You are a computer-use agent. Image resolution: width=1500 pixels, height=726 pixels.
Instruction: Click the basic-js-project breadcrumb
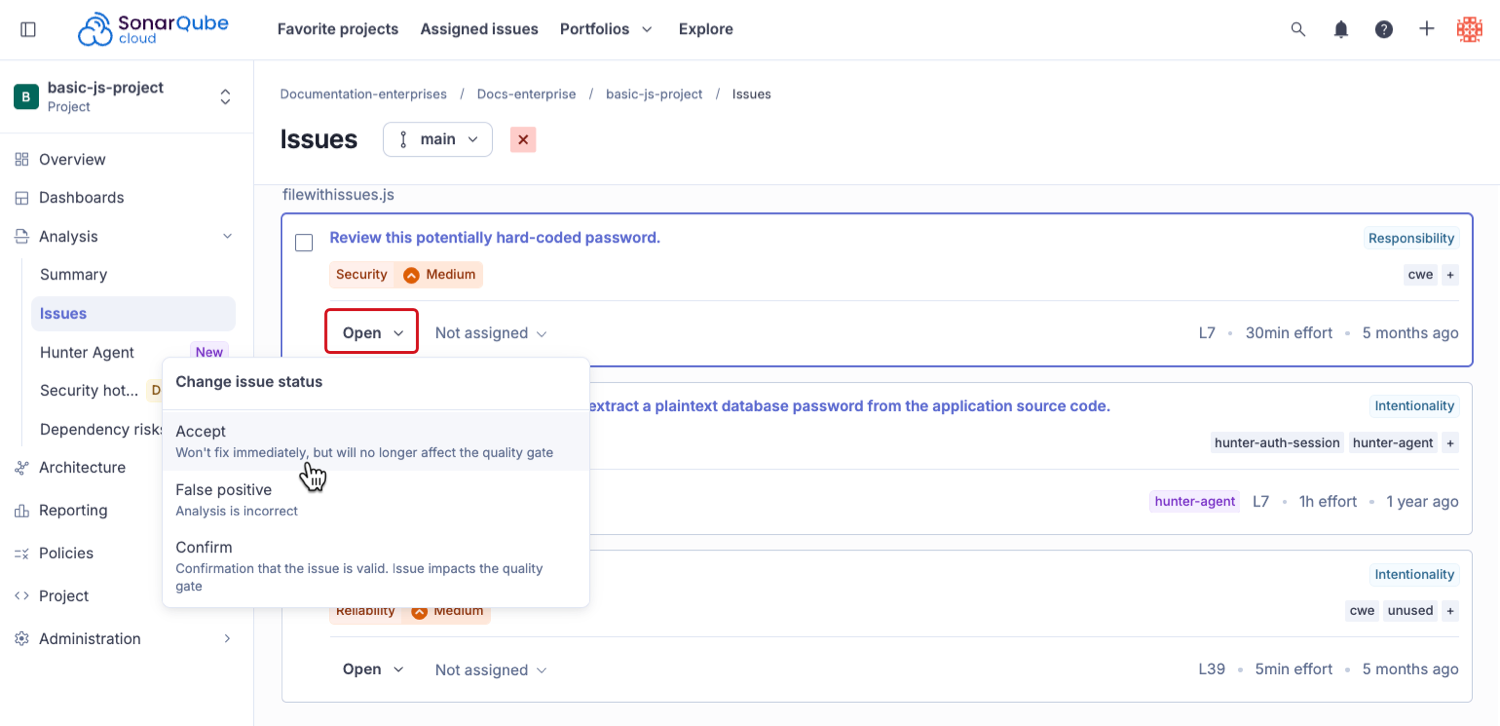point(654,94)
